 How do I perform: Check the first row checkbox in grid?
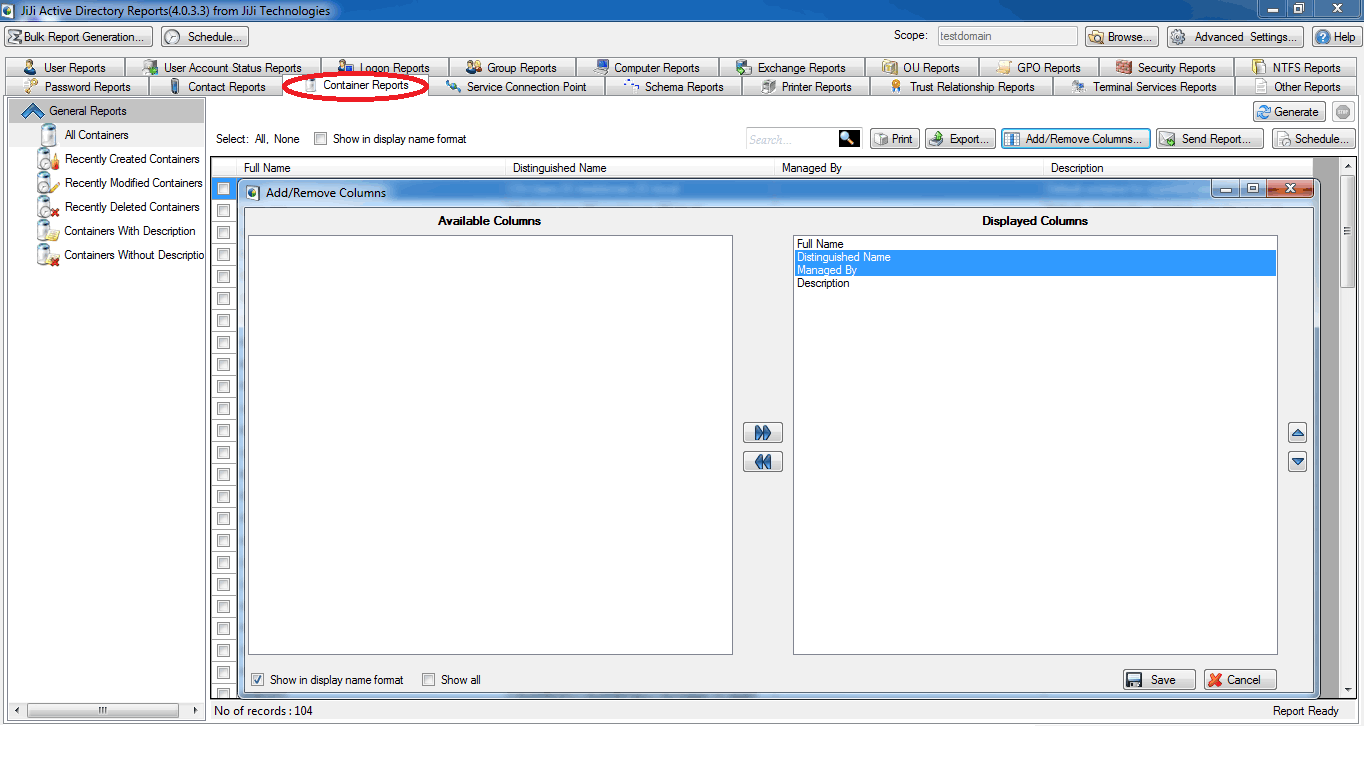[x=224, y=188]
